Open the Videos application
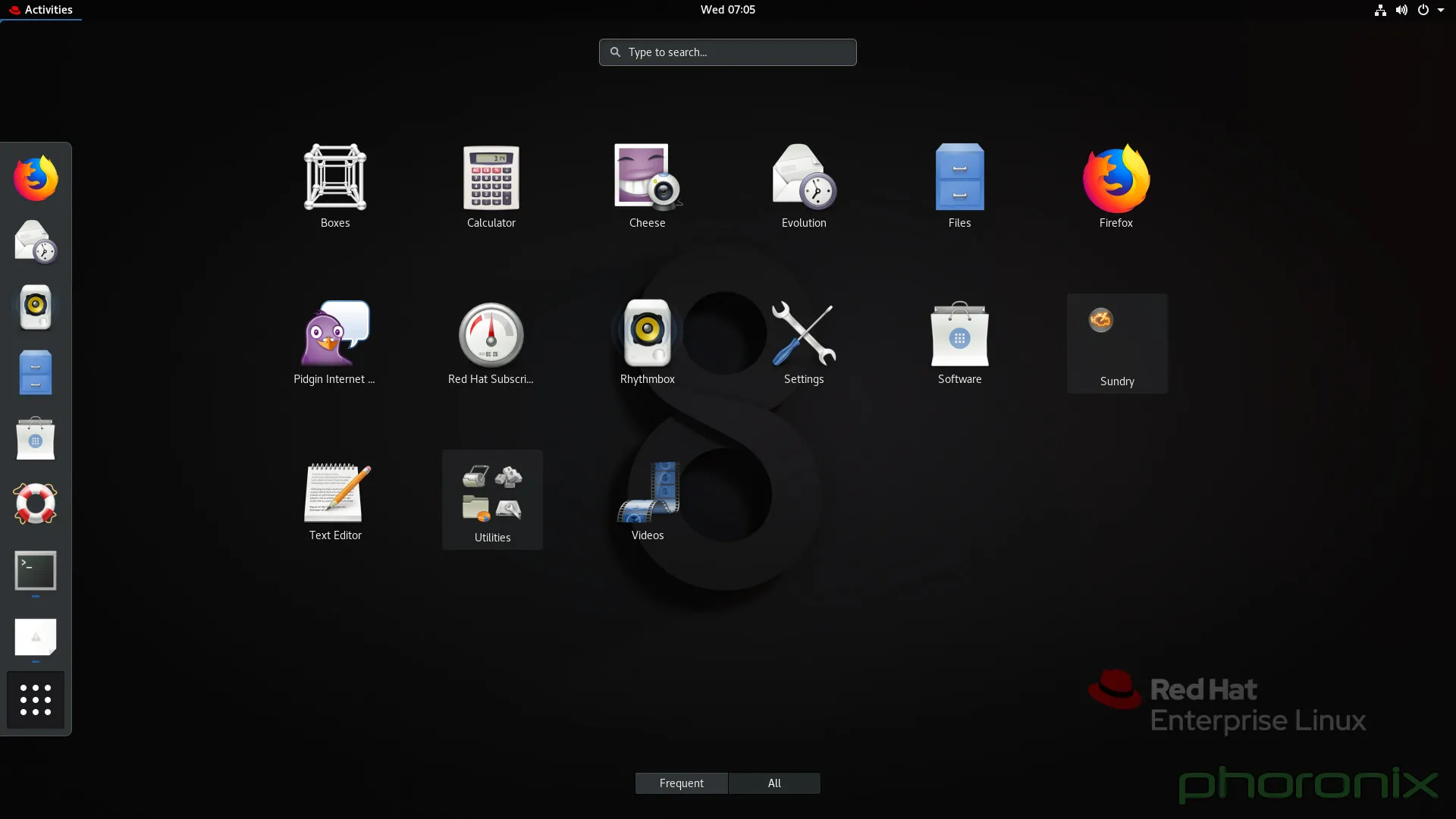The width and height of the screenshot is (1456, 819). [x=648, y=498]
